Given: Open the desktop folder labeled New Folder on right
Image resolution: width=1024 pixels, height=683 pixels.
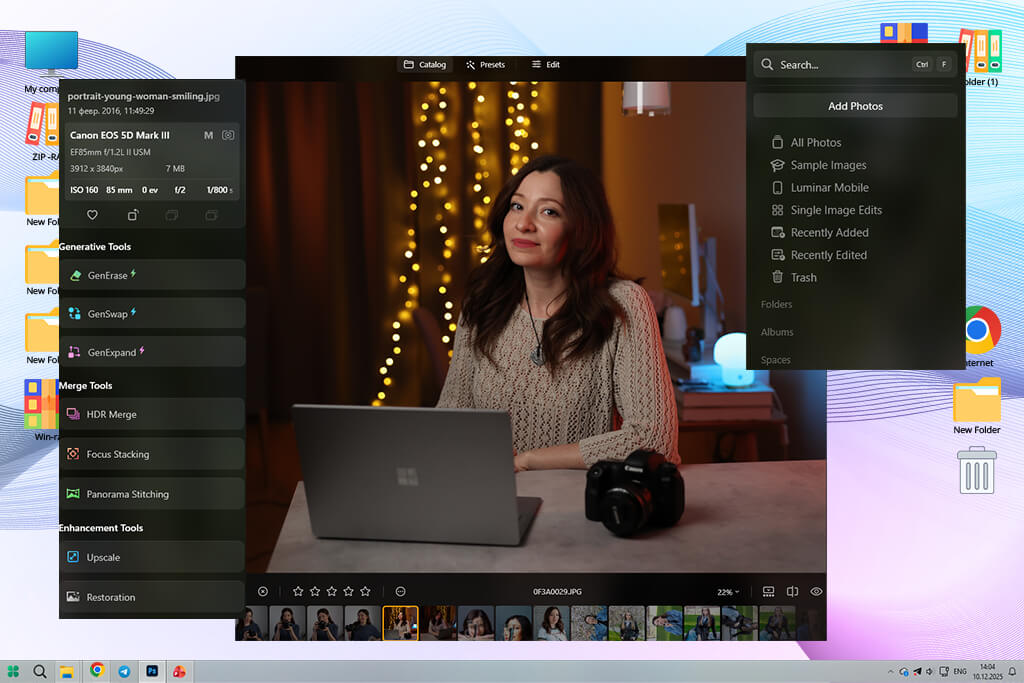Looking at the screenshot, I should pyautogui.click(x=977, y=406).
